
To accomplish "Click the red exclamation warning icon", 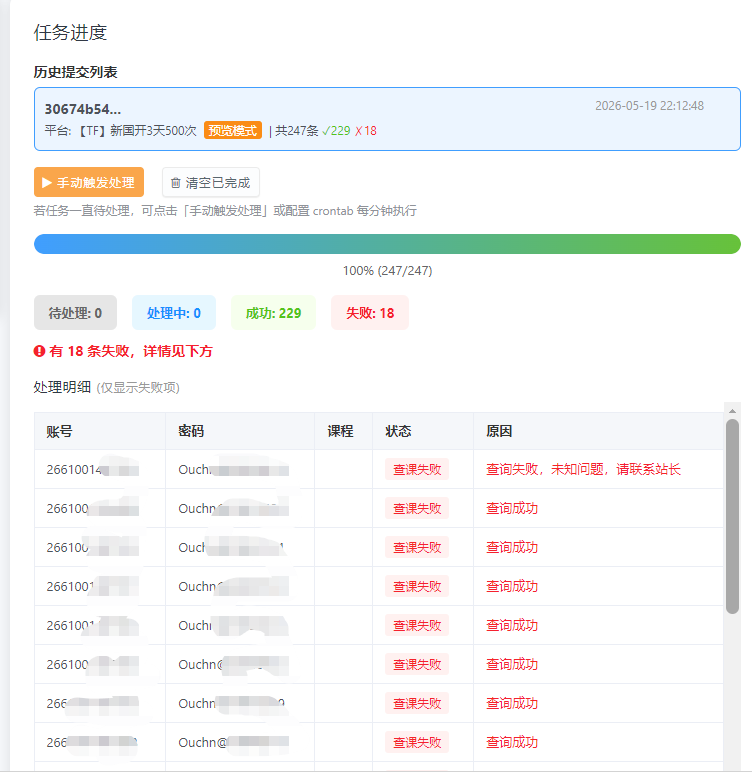I will pos(39,351).
